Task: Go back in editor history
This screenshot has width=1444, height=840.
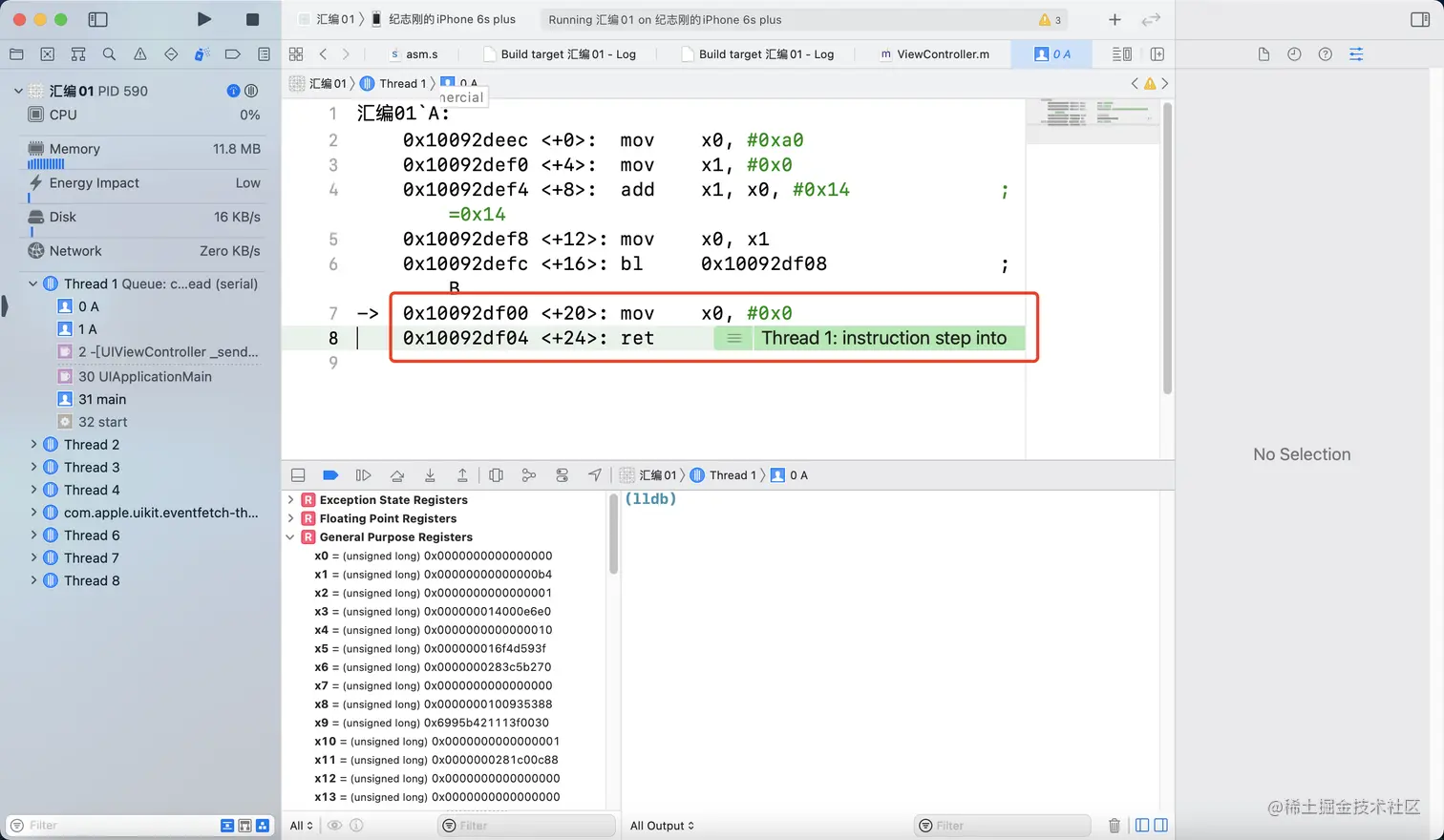Action: (x=323, y=54)
